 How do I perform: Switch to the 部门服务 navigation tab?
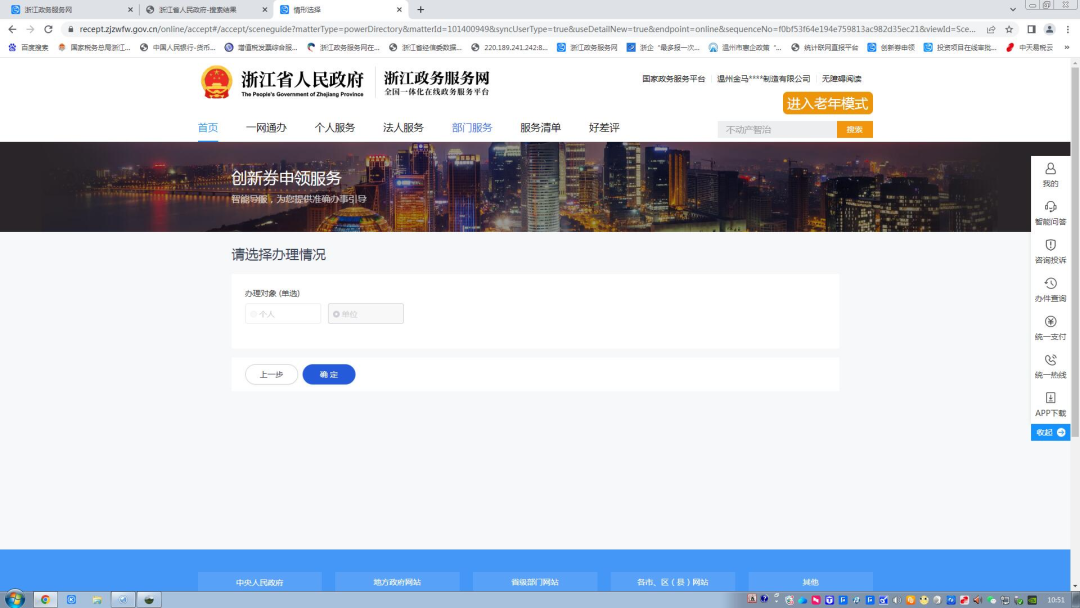pyautogui.click(x=472, y=127)
